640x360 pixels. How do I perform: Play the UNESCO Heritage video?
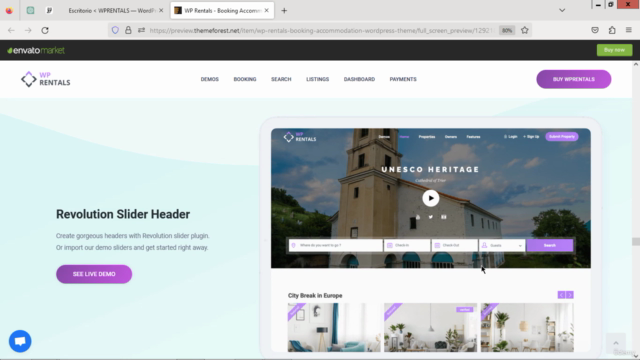[x=431, y=198]
